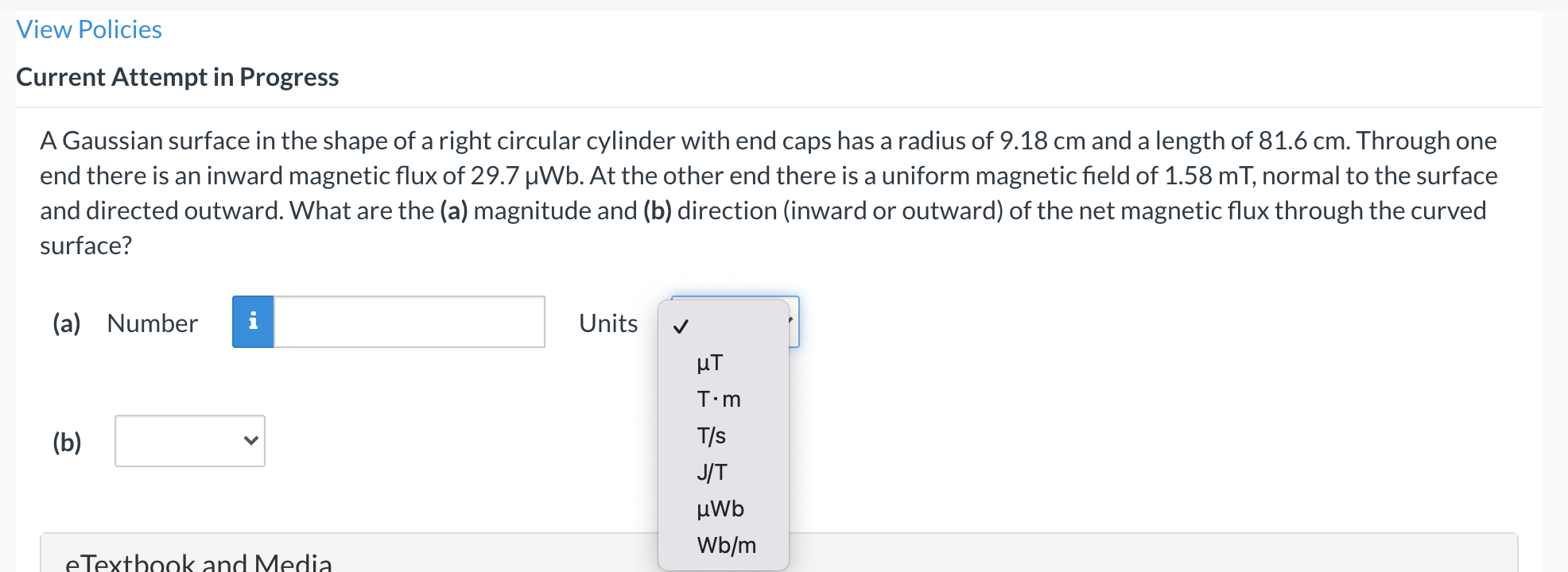Viewport: 1568px width, 572px height.
Task: Select T/s from the Units dropdown
Action: 709,435
